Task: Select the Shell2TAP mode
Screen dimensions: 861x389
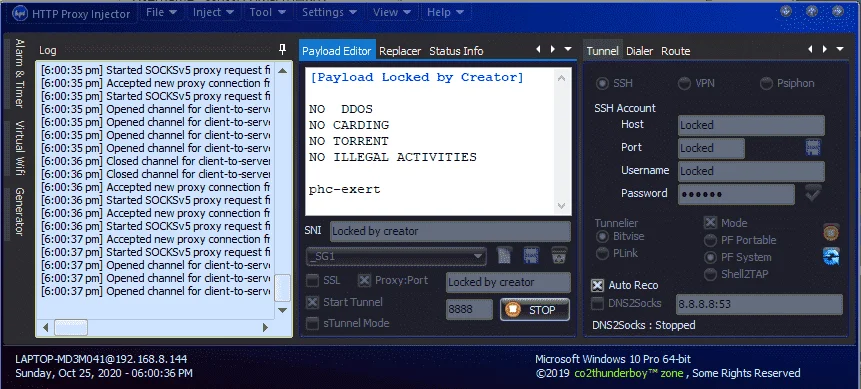Action: point(711,275)
